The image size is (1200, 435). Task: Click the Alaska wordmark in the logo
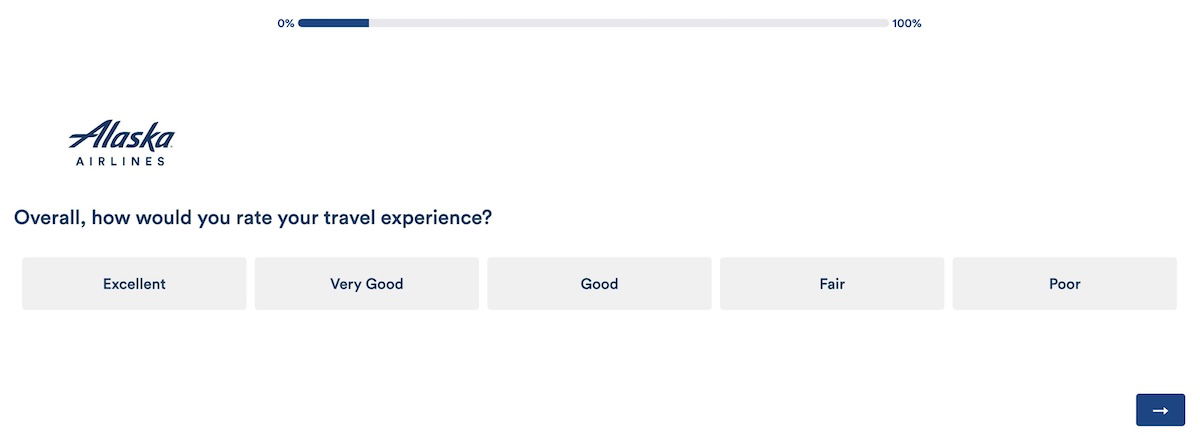click(122, 137)
